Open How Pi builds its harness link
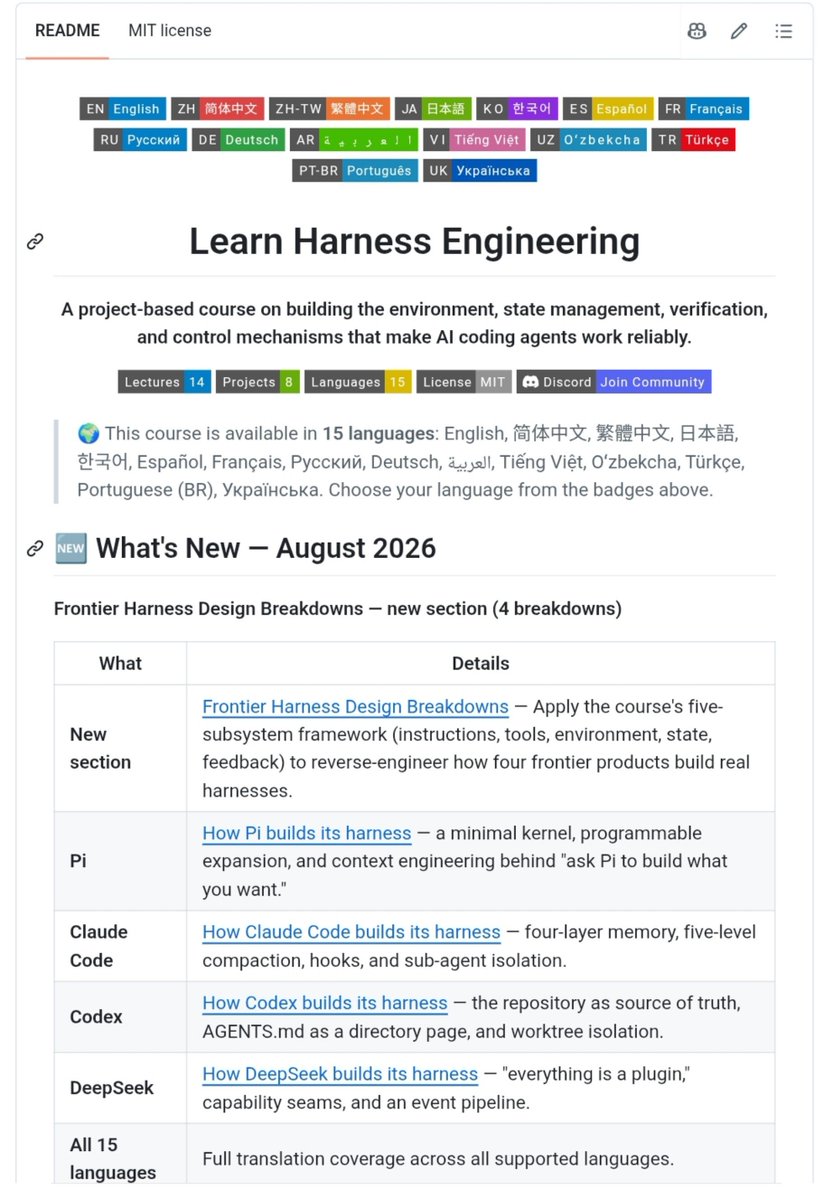833x1200 pixels. click(307, 833)
